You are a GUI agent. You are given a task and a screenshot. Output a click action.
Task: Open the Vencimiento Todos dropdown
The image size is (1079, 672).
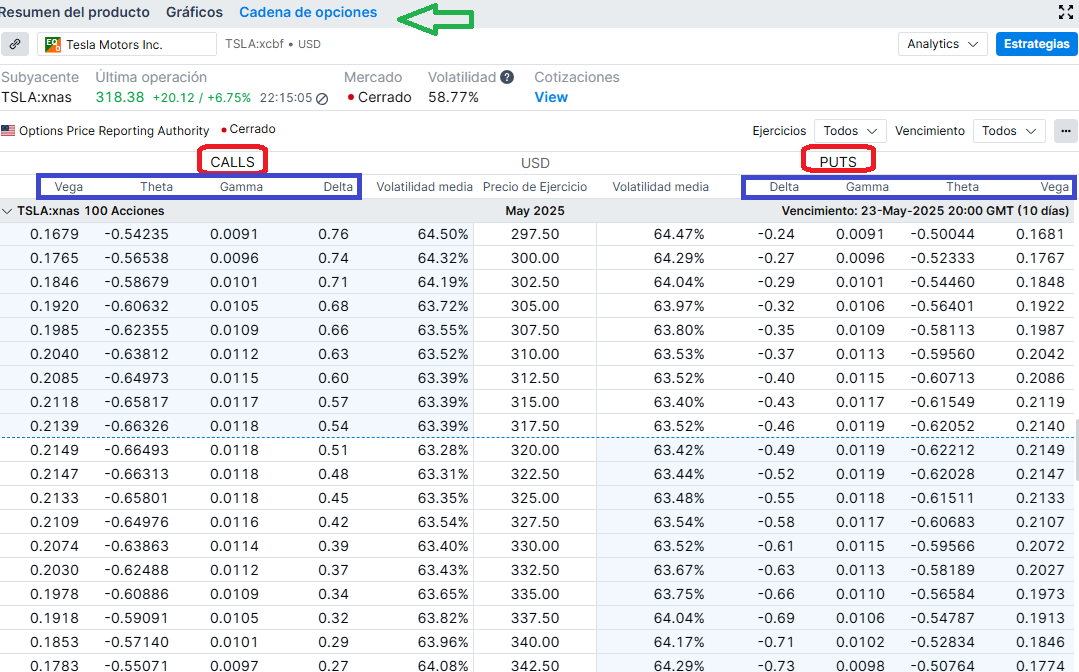point(1009,131)
